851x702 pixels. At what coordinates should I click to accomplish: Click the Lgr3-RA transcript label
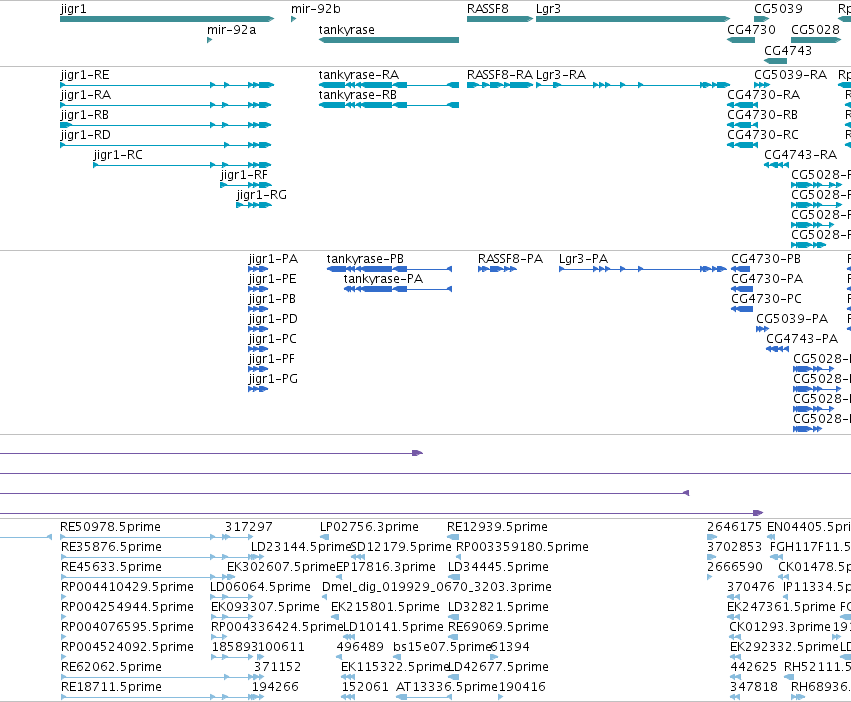pyautogui.click(x=561, y=75)
